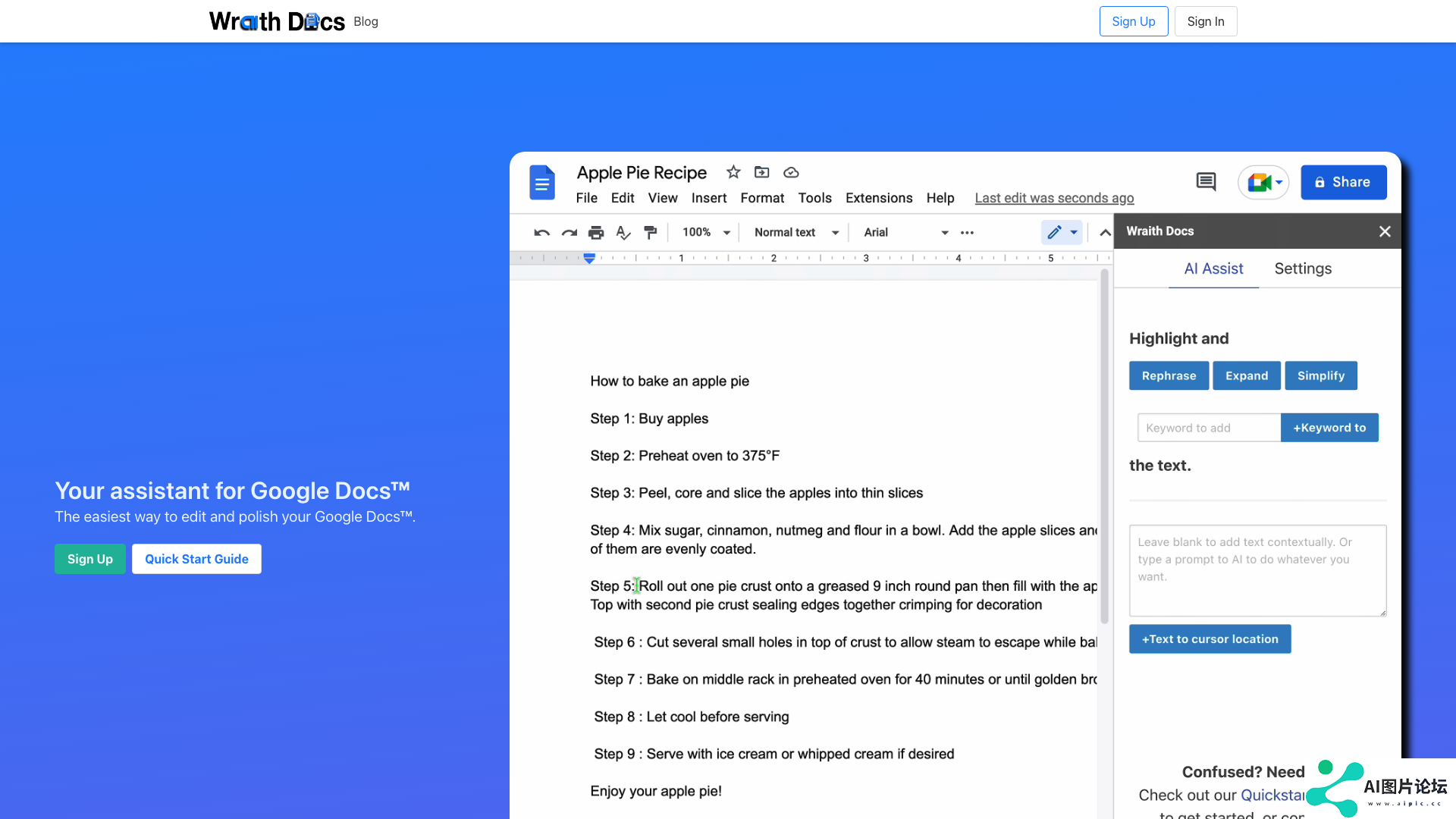Click the cloud save status icon
The width and height of the screenshot is (1456, 819).
click(791, 172)
